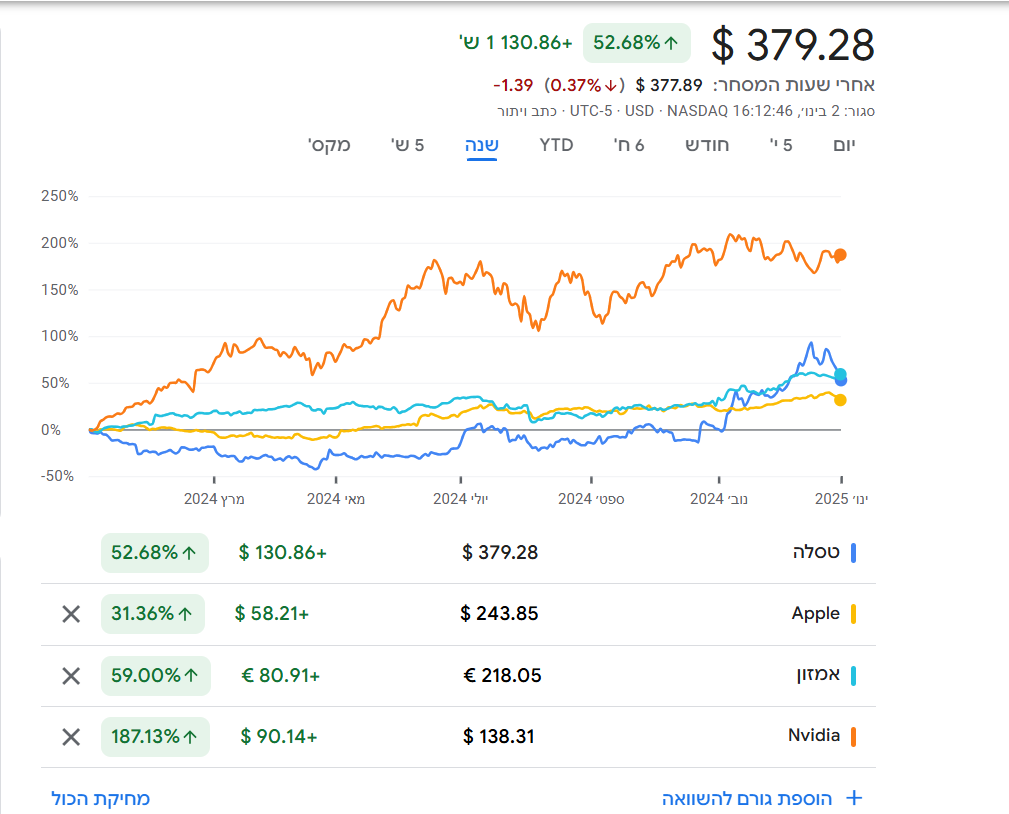
Task: Click Apple's 31.36% change badge
Action: pos(153,614)
